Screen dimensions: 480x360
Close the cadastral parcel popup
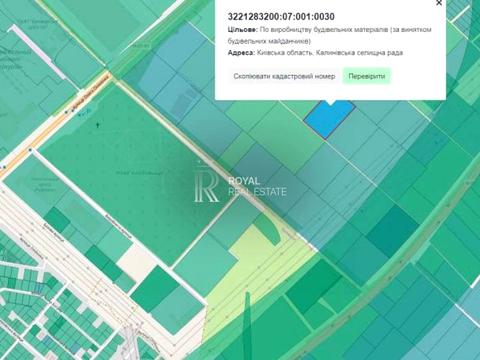click(x=439, y=3)
